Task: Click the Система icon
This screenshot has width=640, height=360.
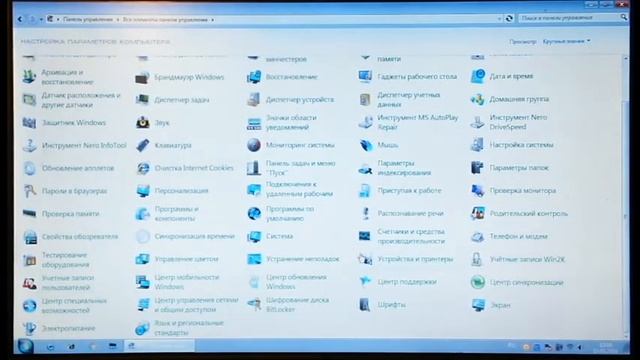Action: (x=254, y=236)
